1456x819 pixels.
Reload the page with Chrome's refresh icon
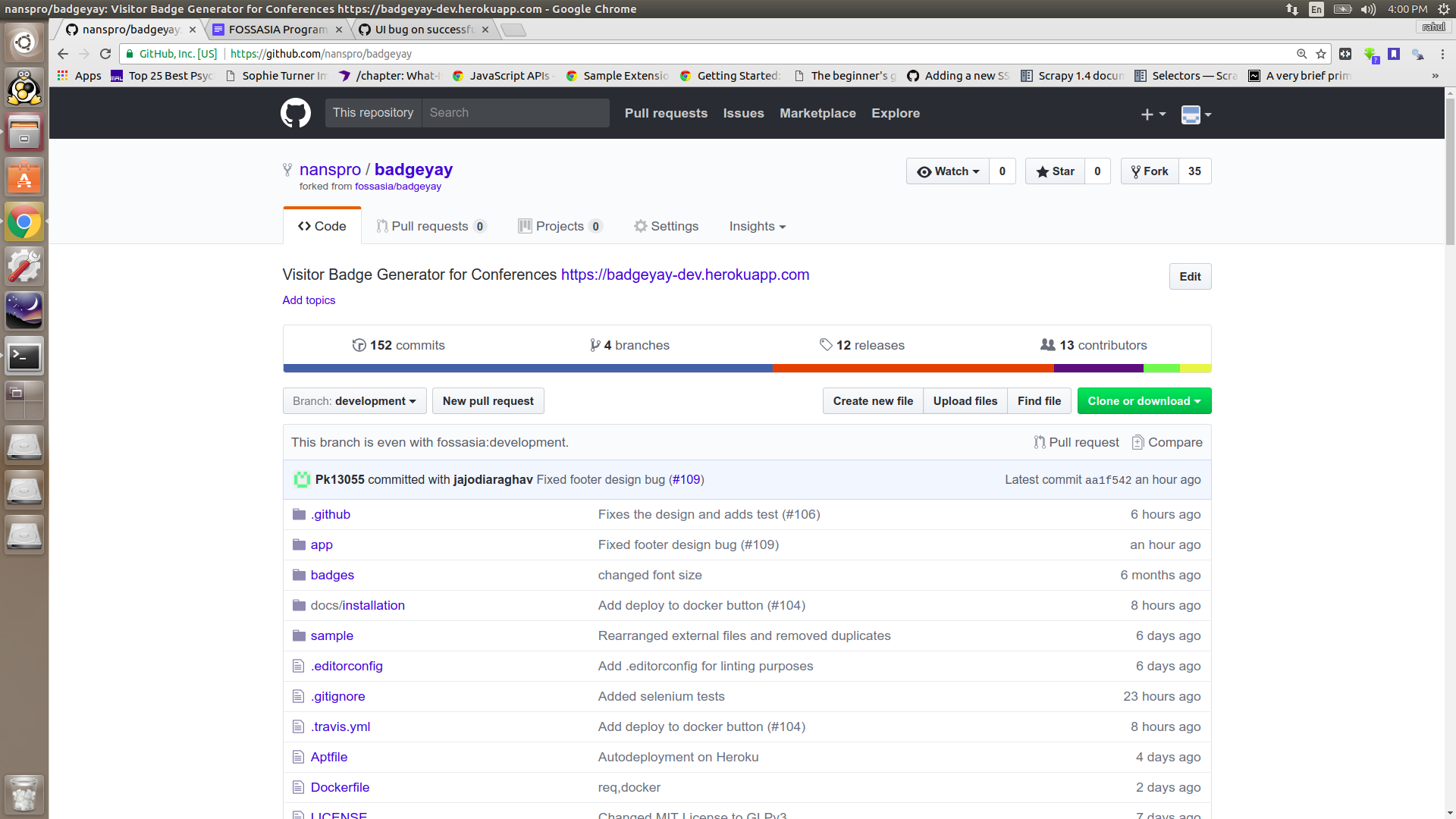[x=105, y=54]
